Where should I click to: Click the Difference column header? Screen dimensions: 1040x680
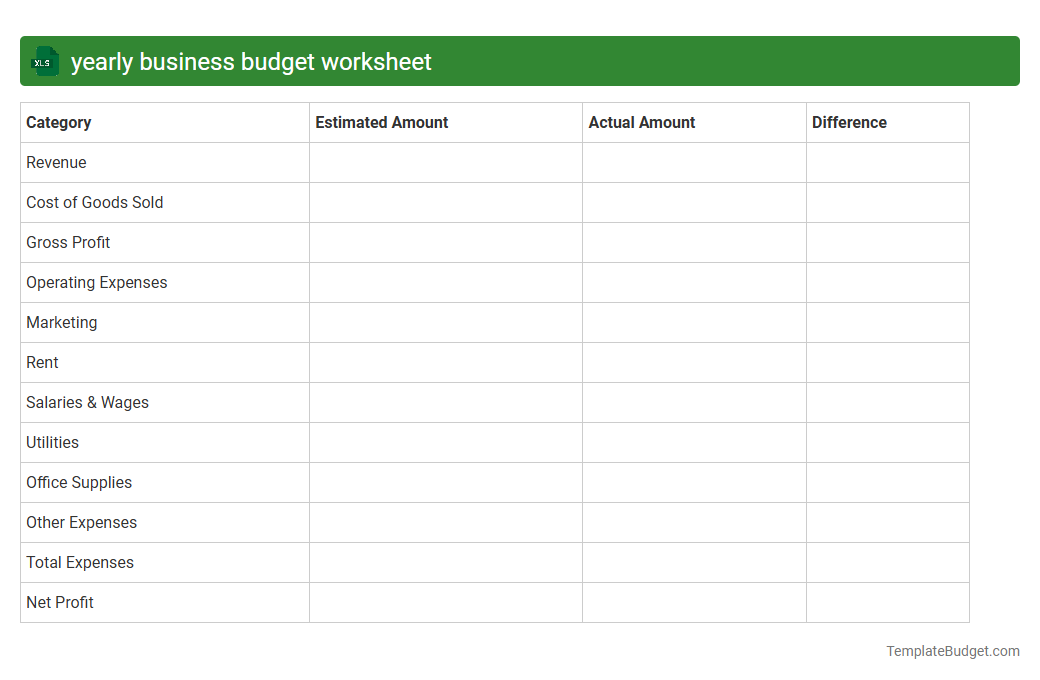849,122
